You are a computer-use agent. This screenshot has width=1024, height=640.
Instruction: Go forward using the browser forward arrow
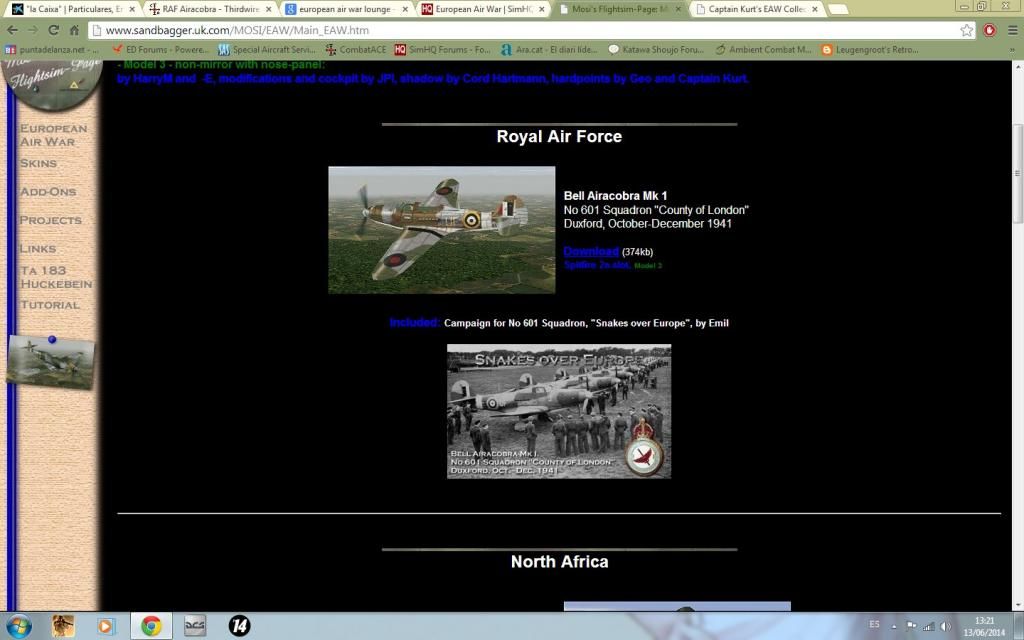click(x=33, y=30)
